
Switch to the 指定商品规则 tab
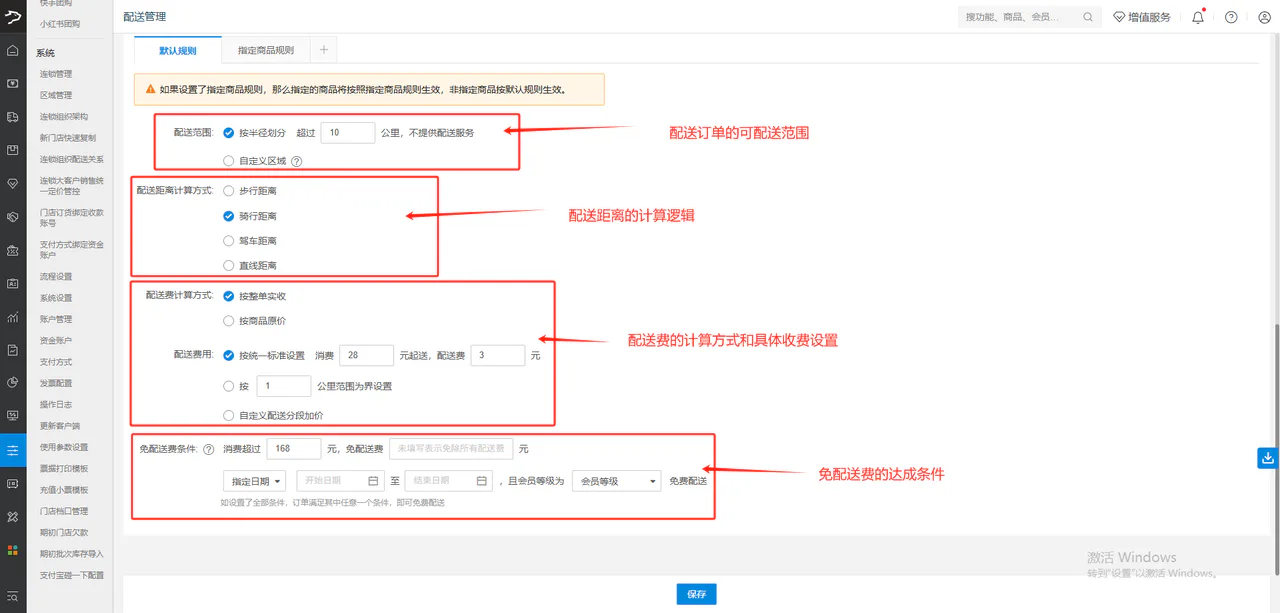pos(266,49)
